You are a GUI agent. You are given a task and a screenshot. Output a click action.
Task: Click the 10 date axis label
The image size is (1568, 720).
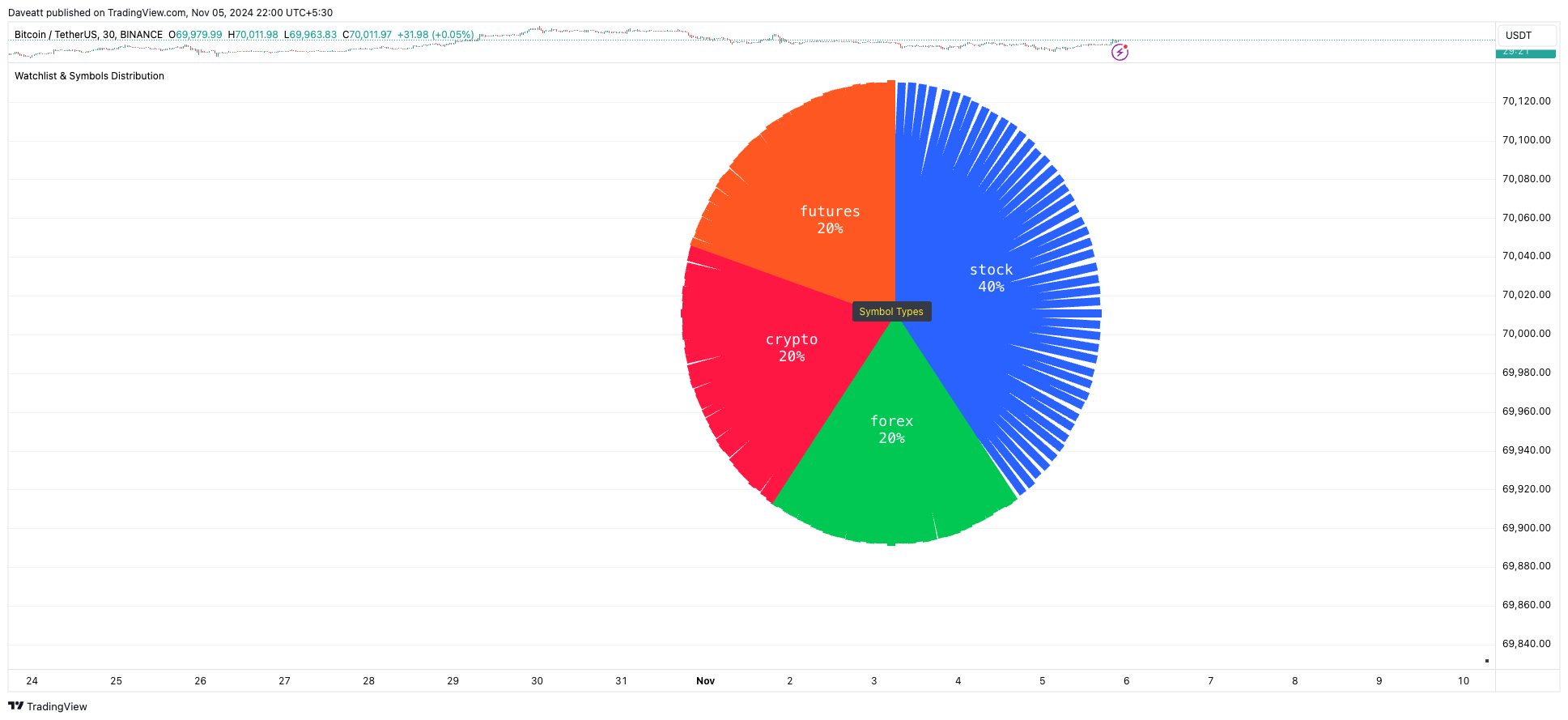pyautogui.click(x=1464, y=681)
